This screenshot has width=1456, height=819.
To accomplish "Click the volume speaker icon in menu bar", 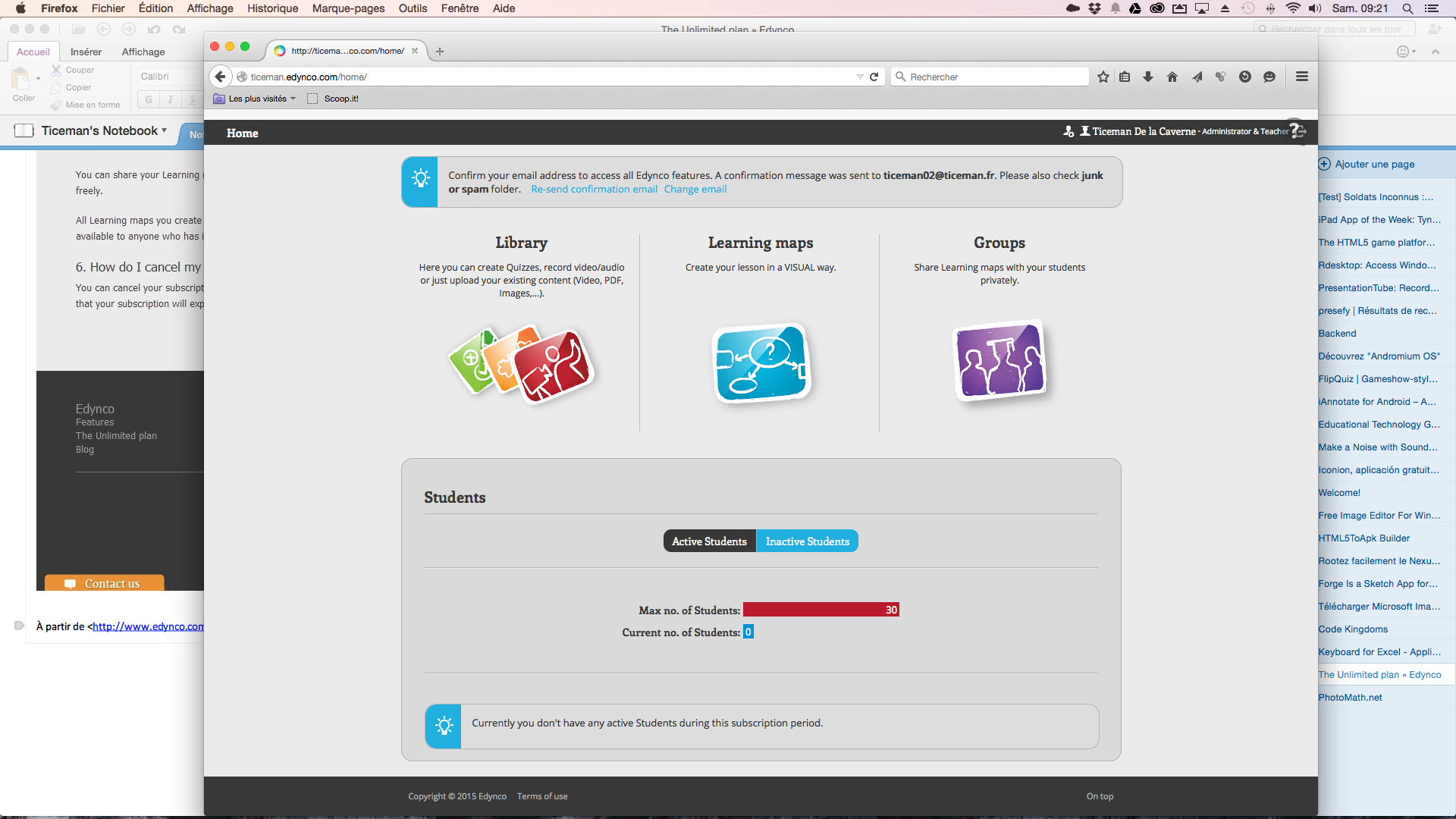I will 1315,8.
